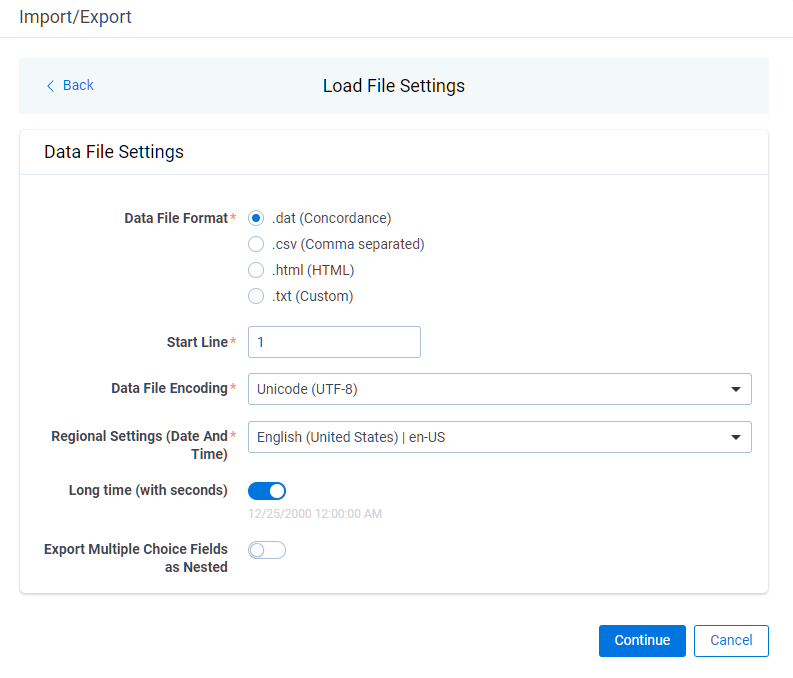Image resolution: width=793 pixels, height=678 pixels.
Task: Click the 12/25/2000 12:00:00 AM sample text
Action: tap(315, 514)
